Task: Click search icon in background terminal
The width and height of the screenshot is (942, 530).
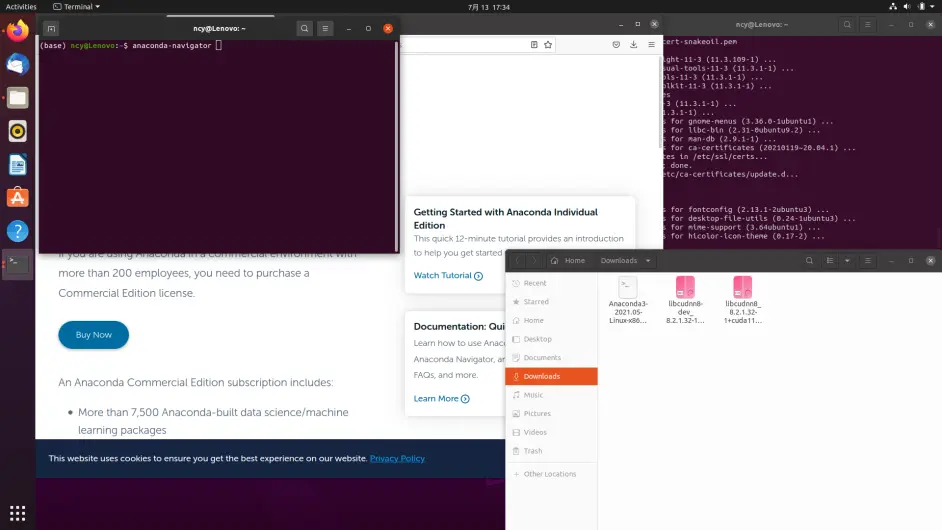Action: (x=847, y=25)
